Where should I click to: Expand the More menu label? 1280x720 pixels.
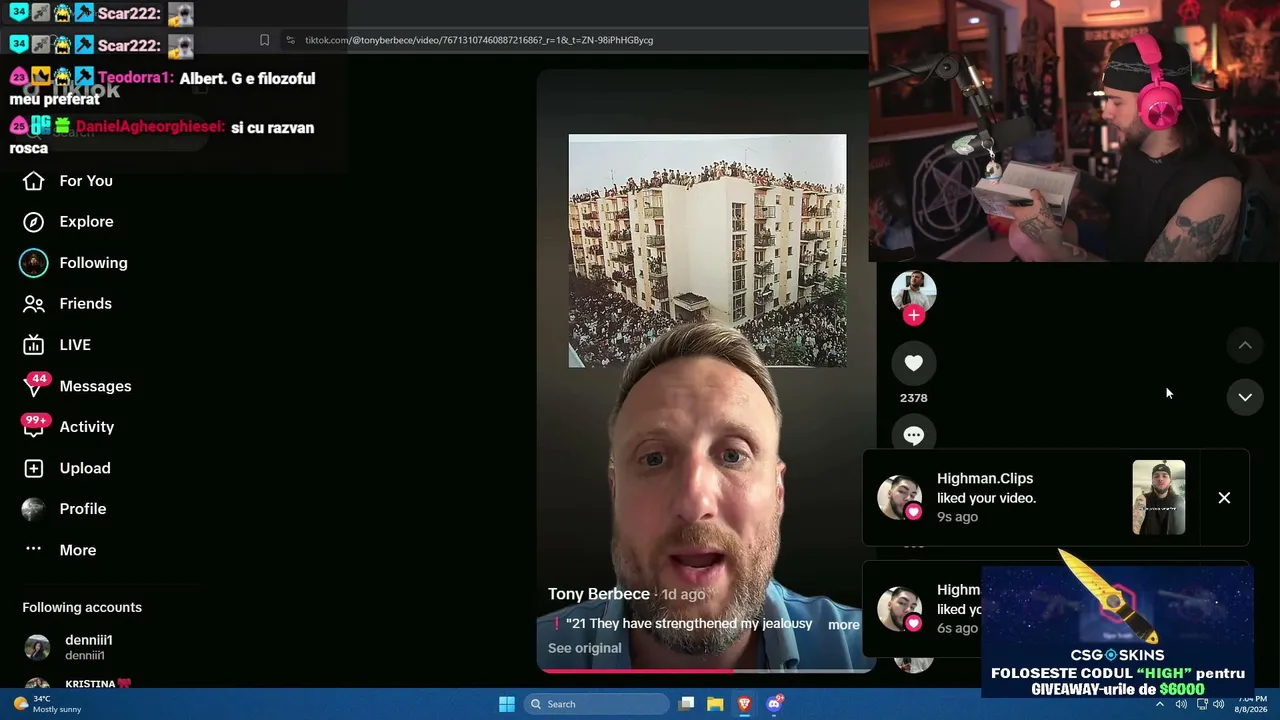(x=77, y=550)
